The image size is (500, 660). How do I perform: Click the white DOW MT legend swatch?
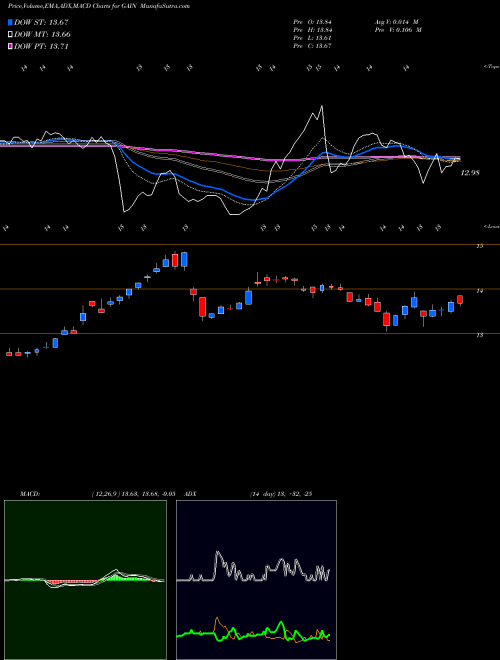(x=10, y=35)
